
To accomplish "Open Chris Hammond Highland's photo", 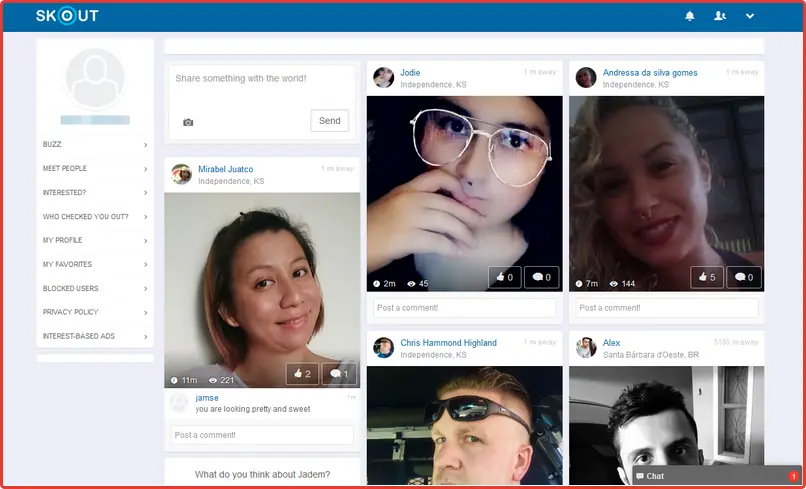I will point(465,425).
